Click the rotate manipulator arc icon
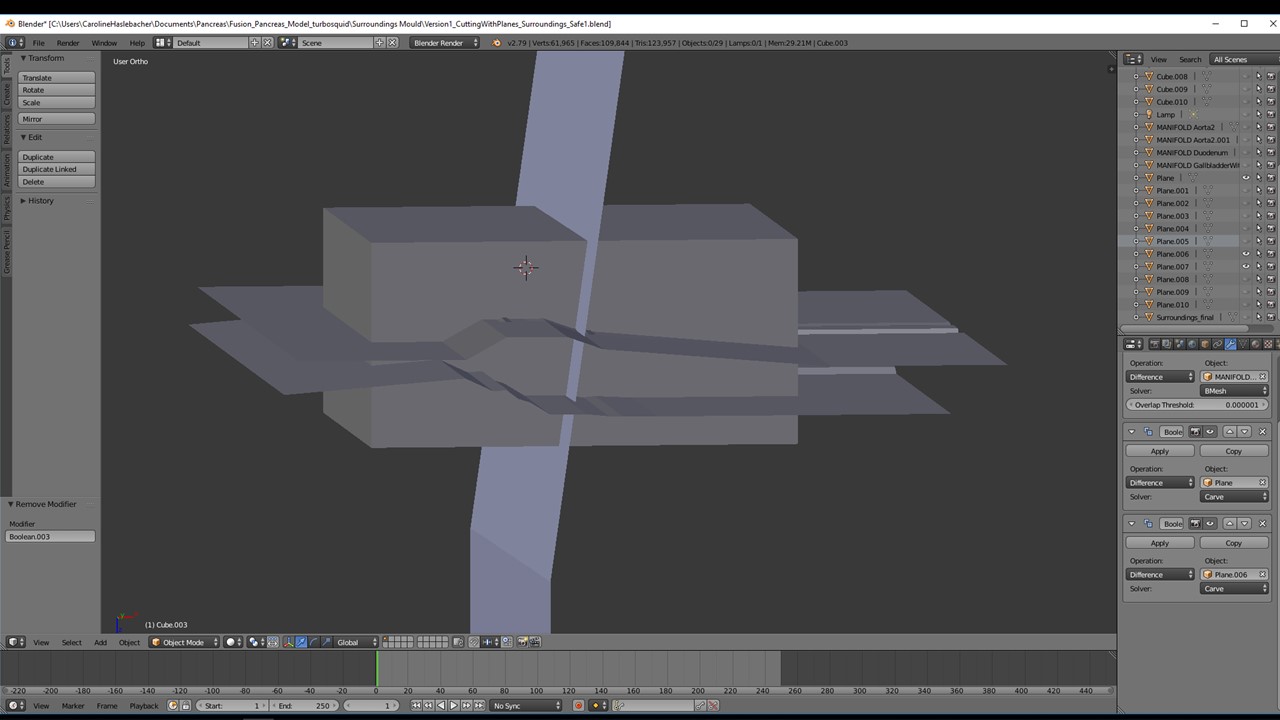The width and height of the screenshot is (1280, 720). [314, 642]
